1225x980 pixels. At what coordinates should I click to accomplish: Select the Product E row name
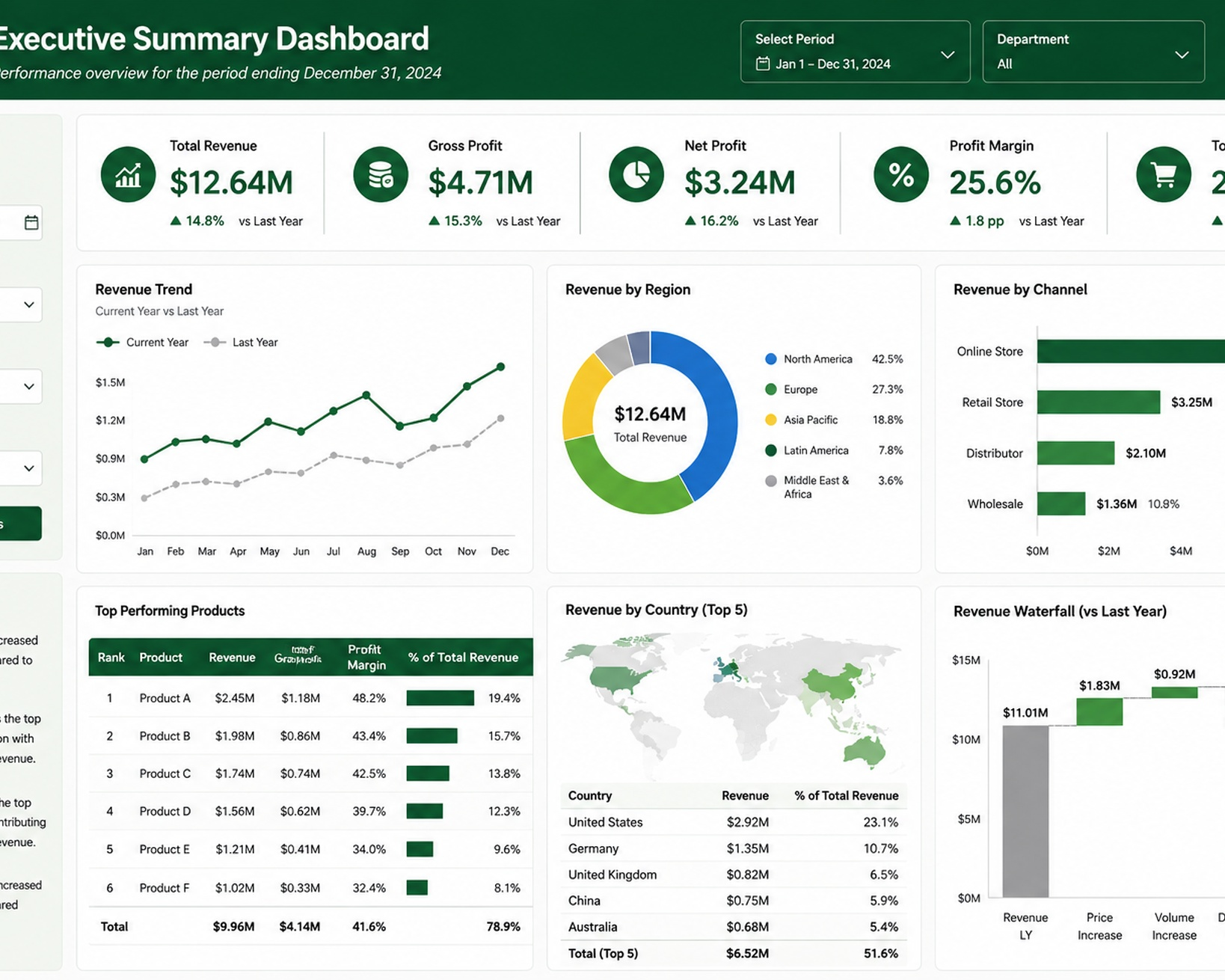(x=165, y=849)
